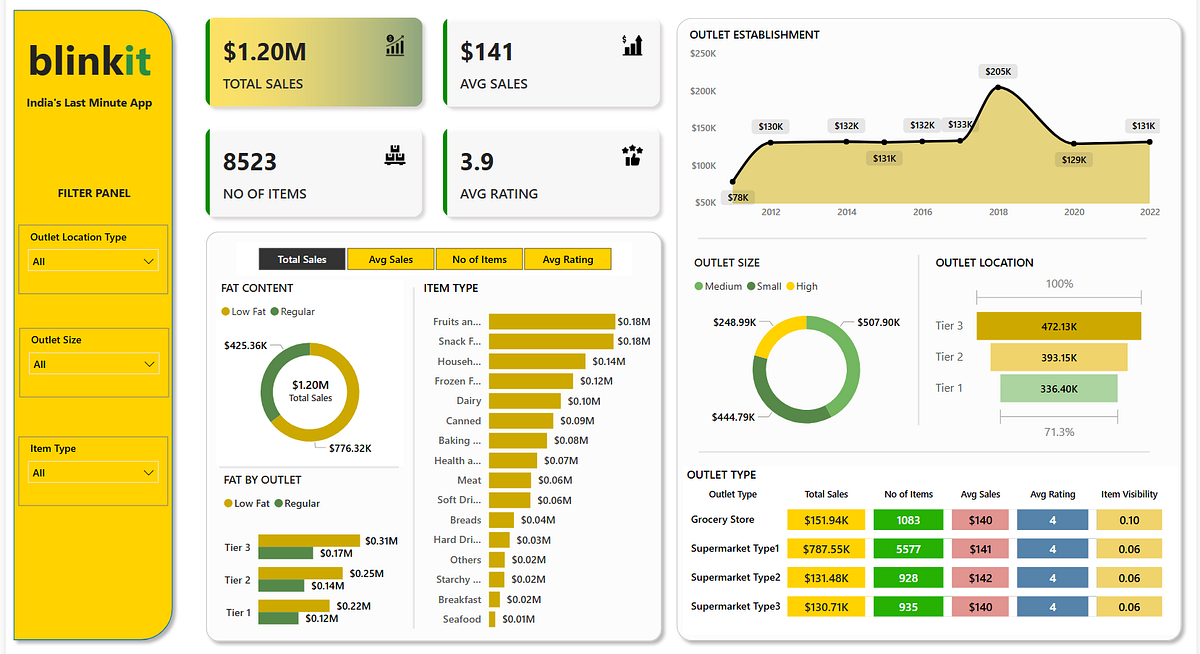
Task: Click the blinkit logo in the filter panel
Action: [88, 60]
